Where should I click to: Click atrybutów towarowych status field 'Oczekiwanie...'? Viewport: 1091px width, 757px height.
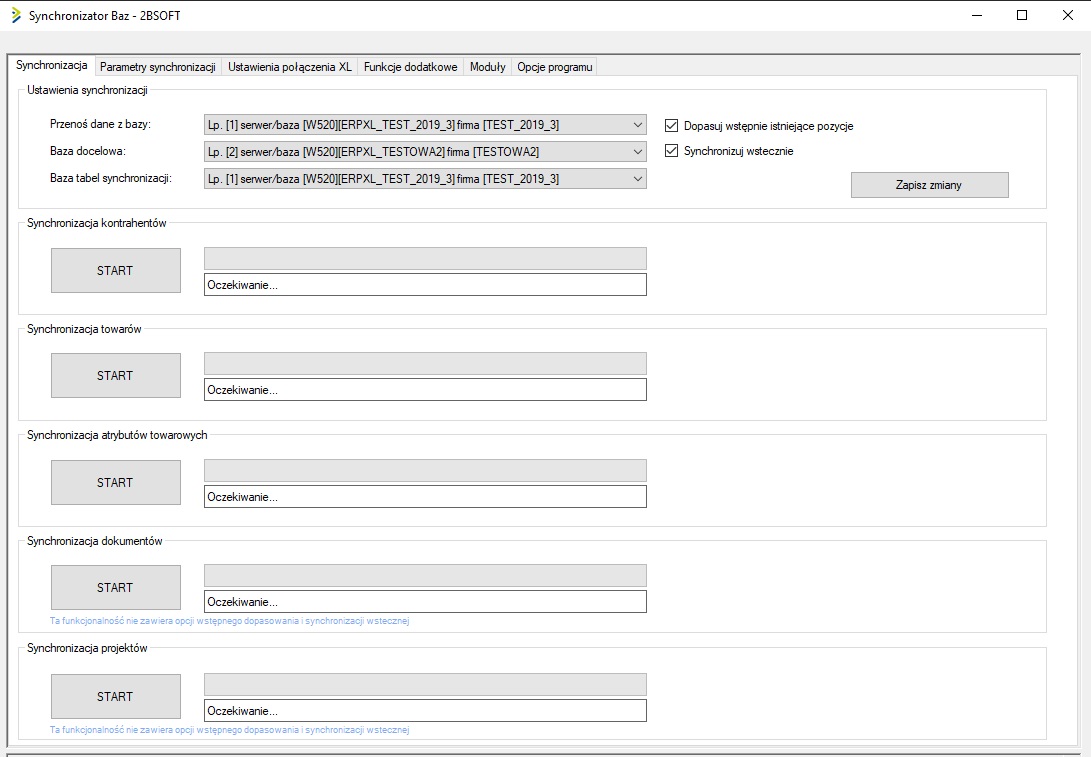pos(425,497)
